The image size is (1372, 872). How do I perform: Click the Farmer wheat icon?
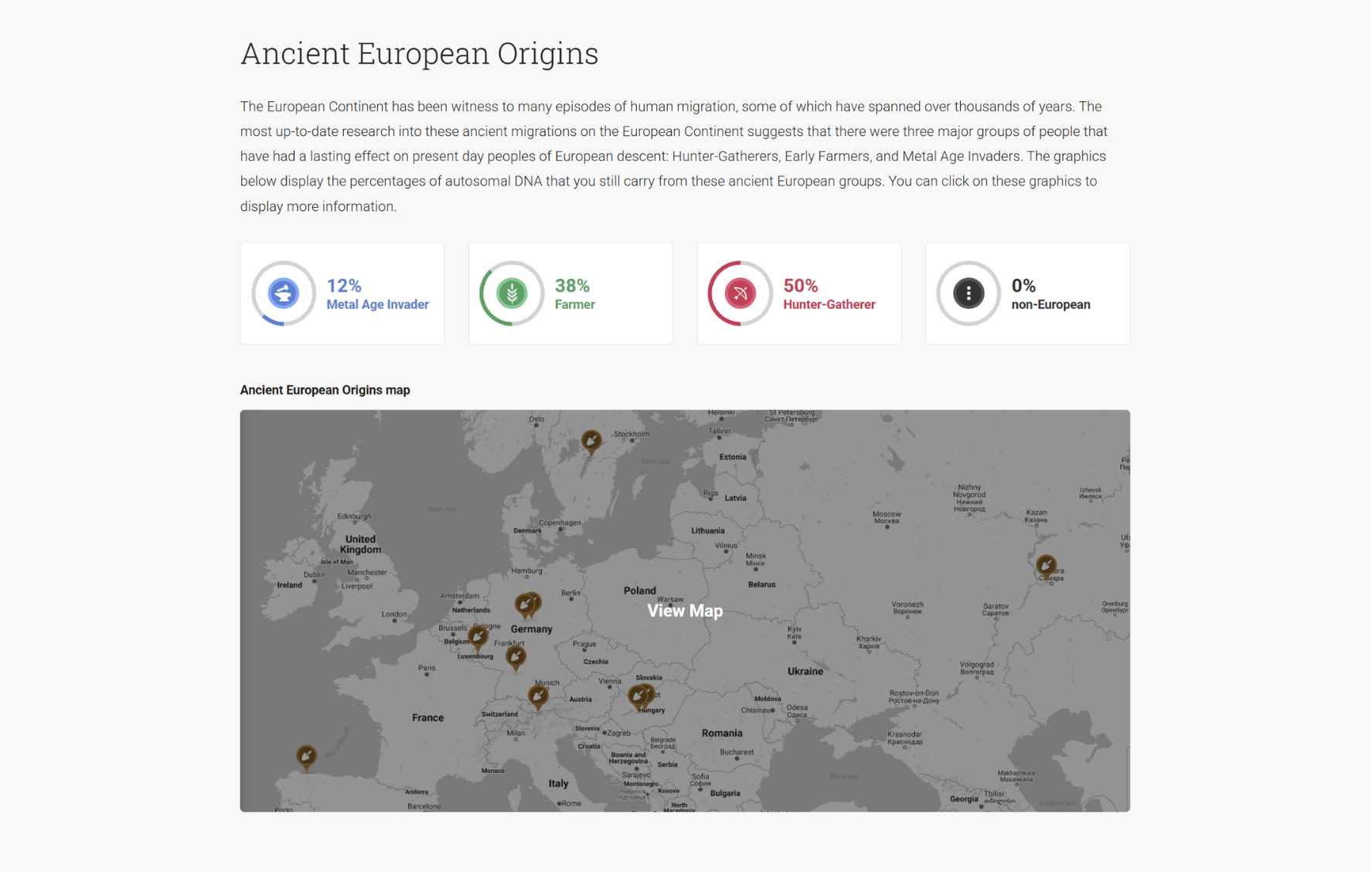click(x=512, y=294)
